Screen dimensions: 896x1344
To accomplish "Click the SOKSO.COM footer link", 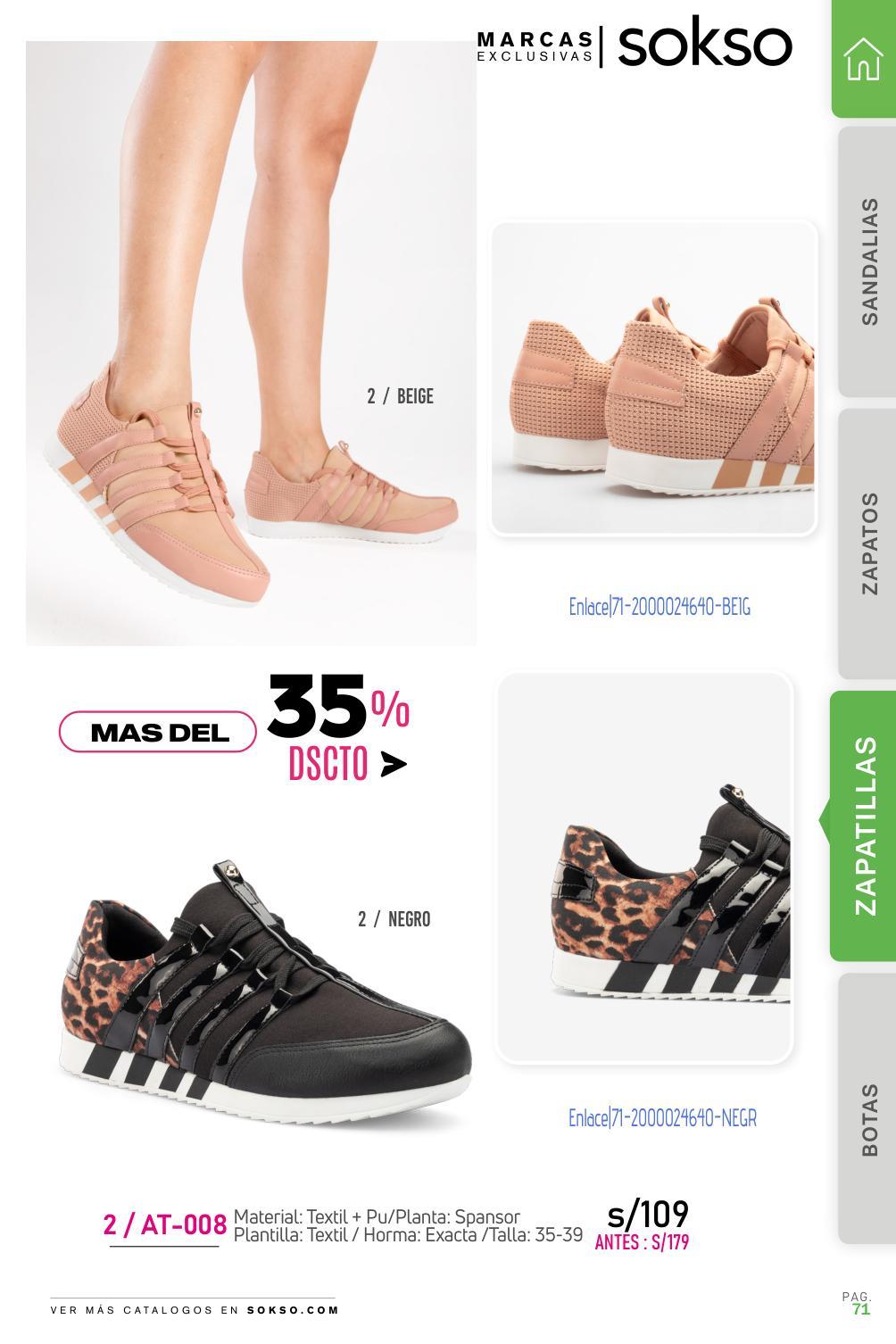I will [293, 1310].
